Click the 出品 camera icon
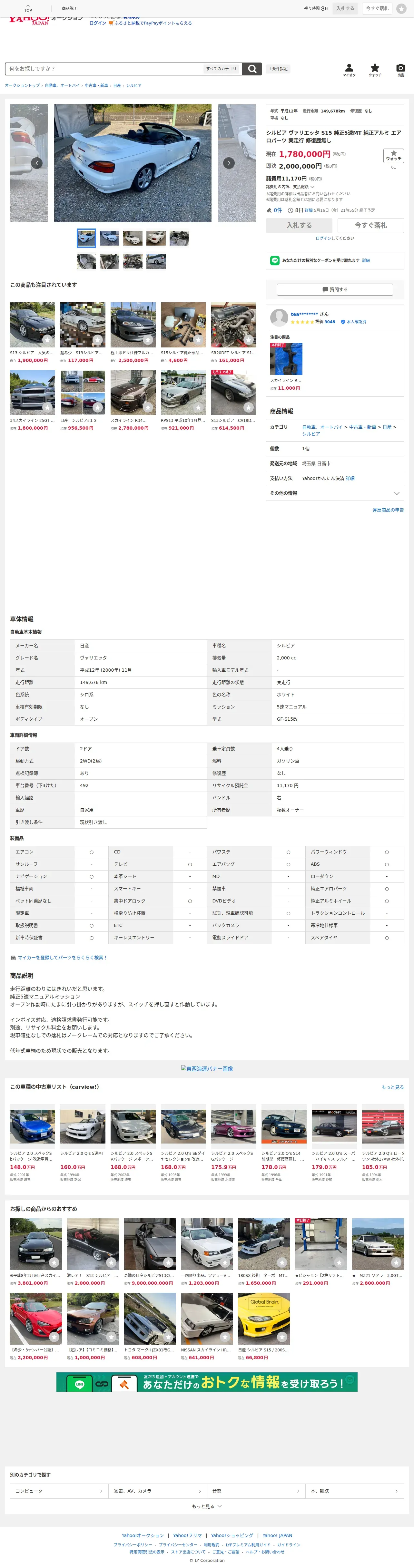 tap(400, 70)
